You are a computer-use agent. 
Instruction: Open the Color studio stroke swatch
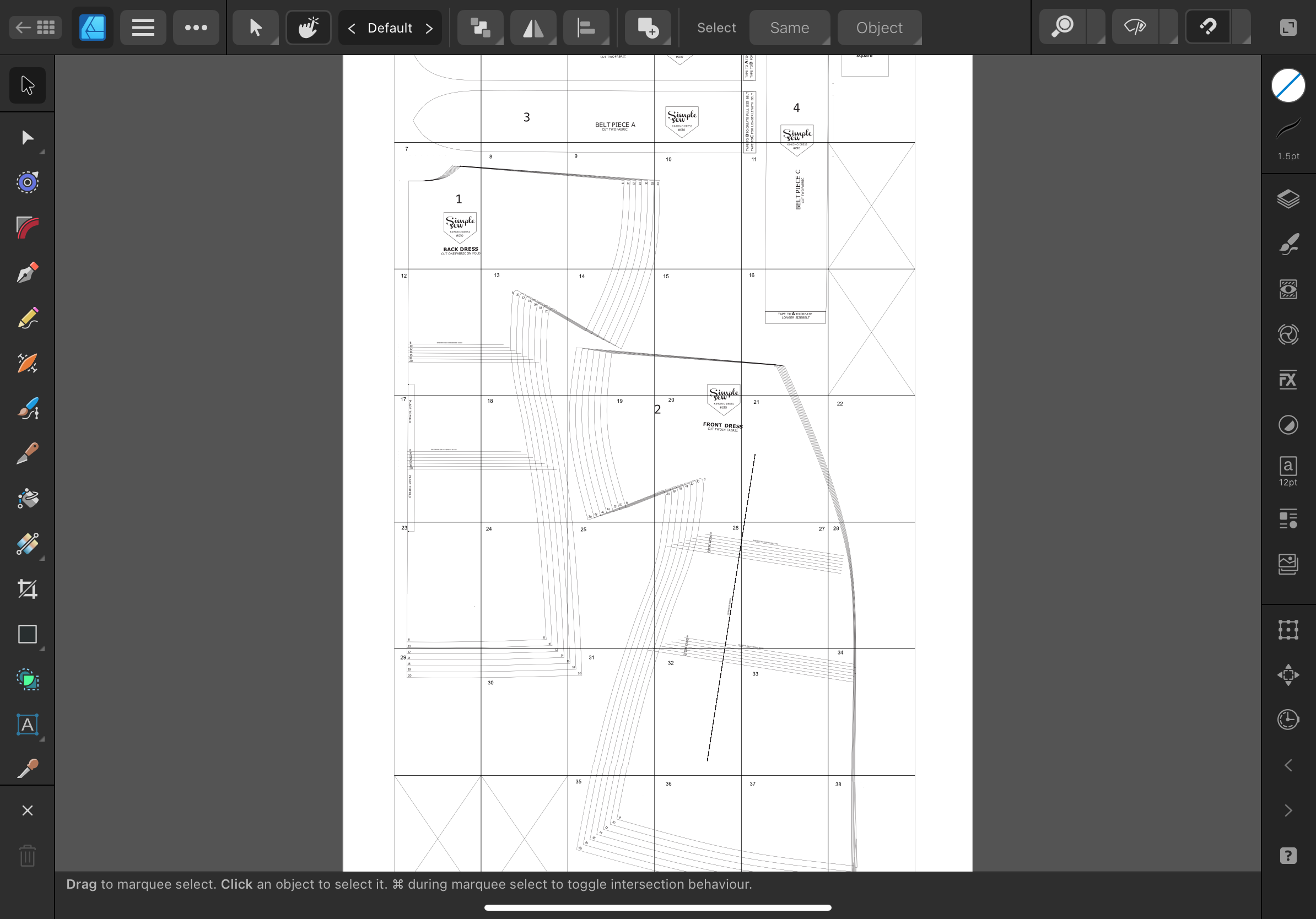coord(1288,86)
